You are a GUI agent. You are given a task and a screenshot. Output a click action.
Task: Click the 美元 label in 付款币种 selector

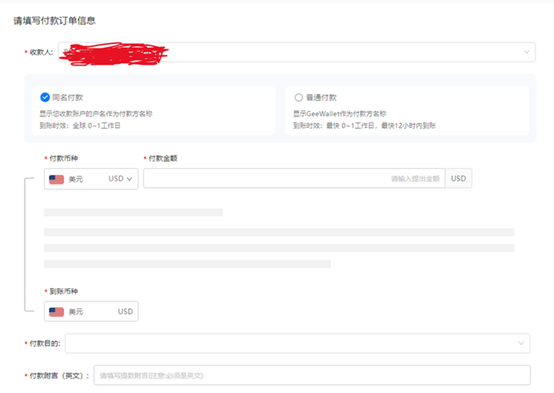(x=76, y=179)
